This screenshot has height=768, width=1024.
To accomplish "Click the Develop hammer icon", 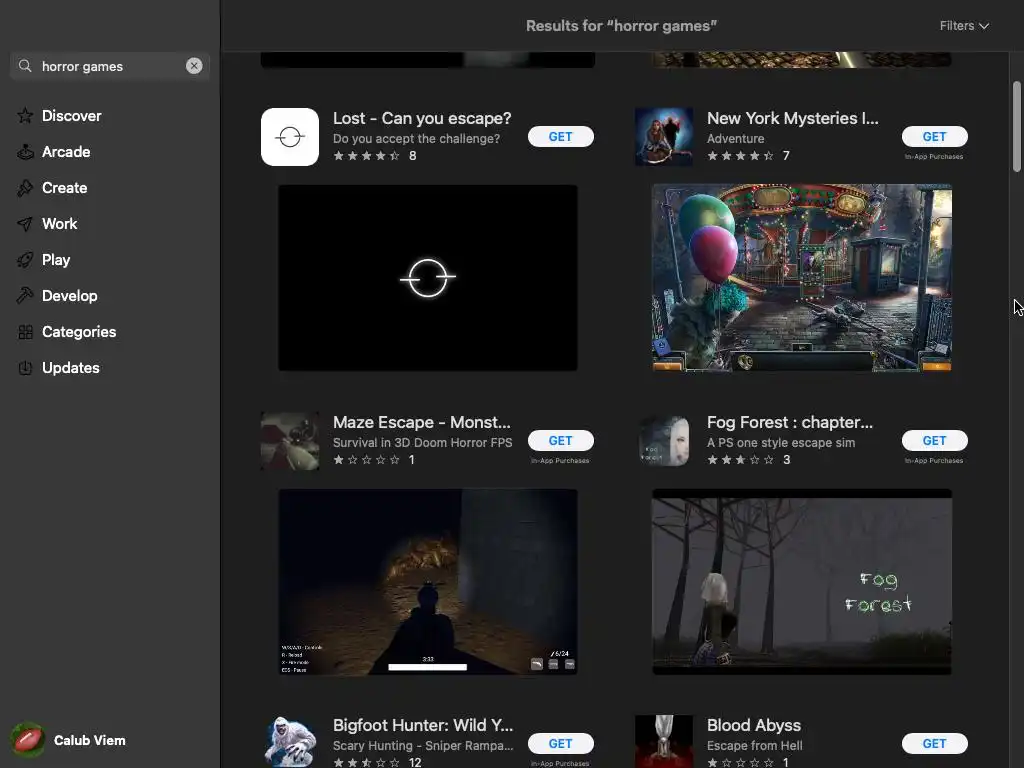I will tap(25, 296).
